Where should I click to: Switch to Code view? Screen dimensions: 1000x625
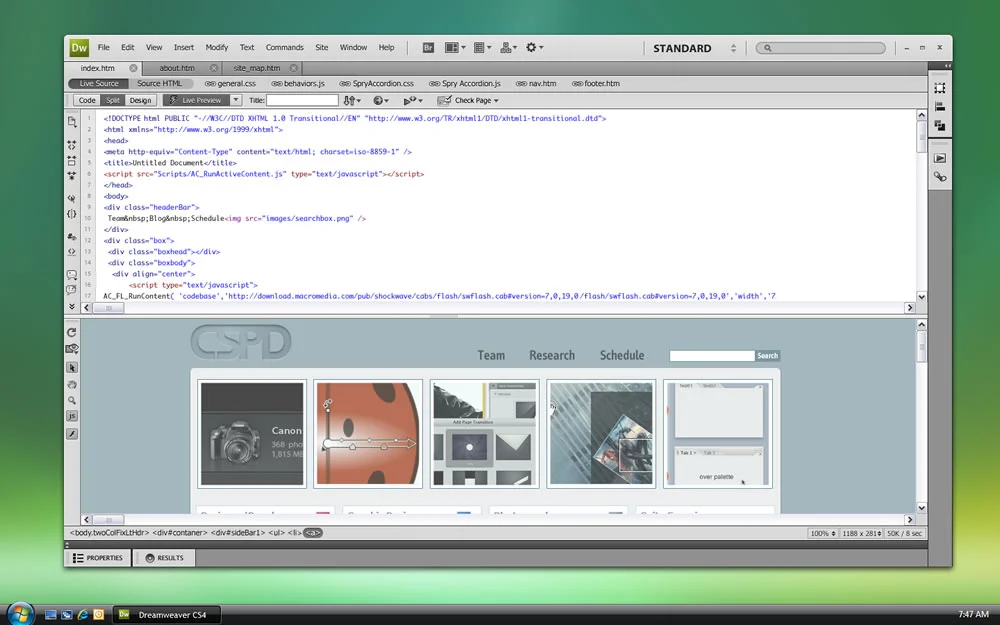click(x=87, y=100)
